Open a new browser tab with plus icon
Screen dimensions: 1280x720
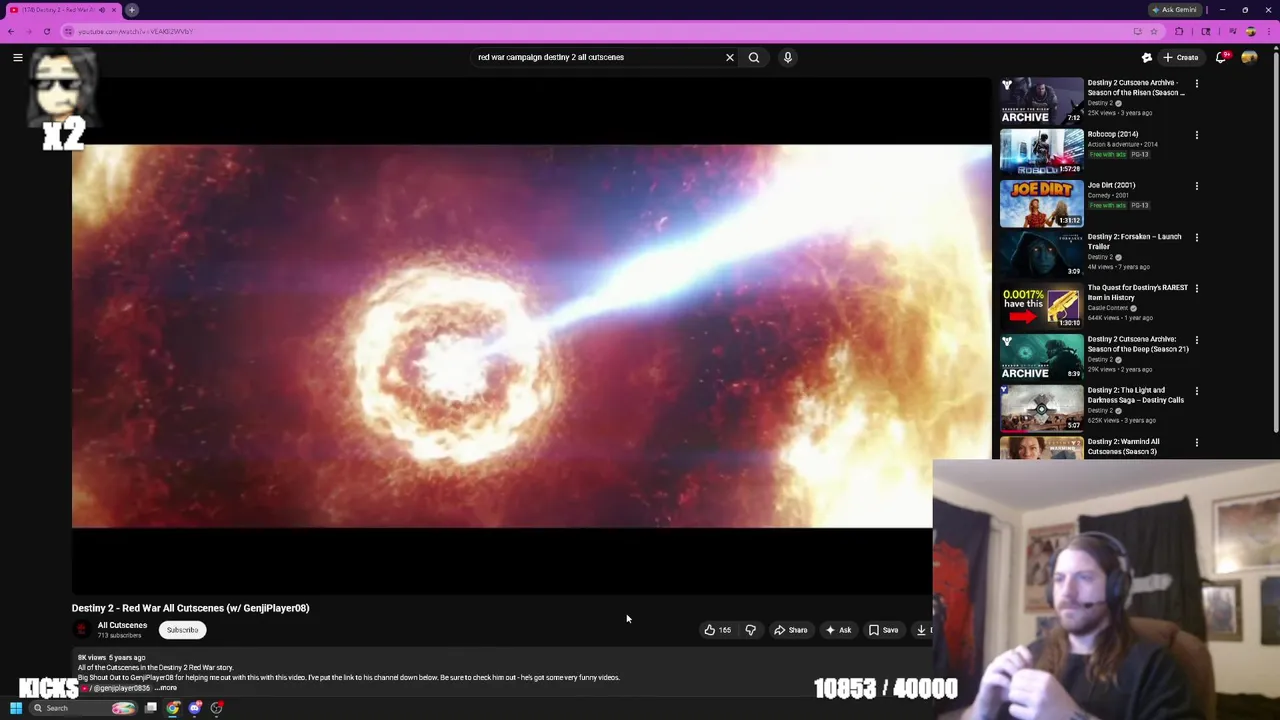(x=132, y=10)
